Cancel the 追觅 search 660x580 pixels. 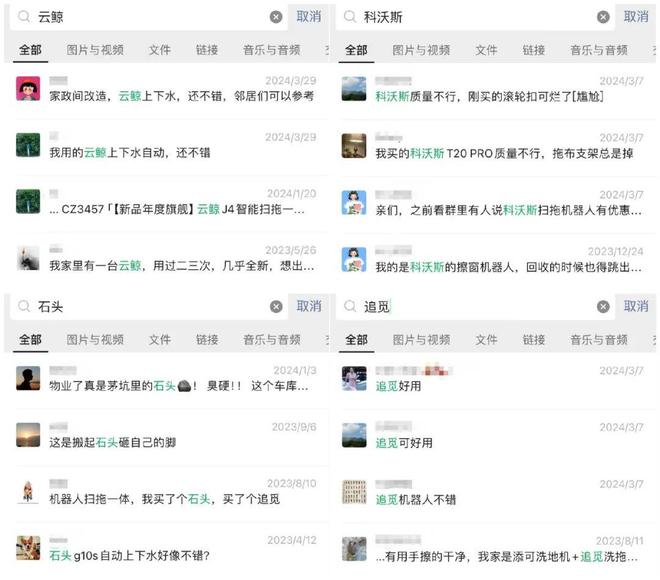tap(636, 306)
